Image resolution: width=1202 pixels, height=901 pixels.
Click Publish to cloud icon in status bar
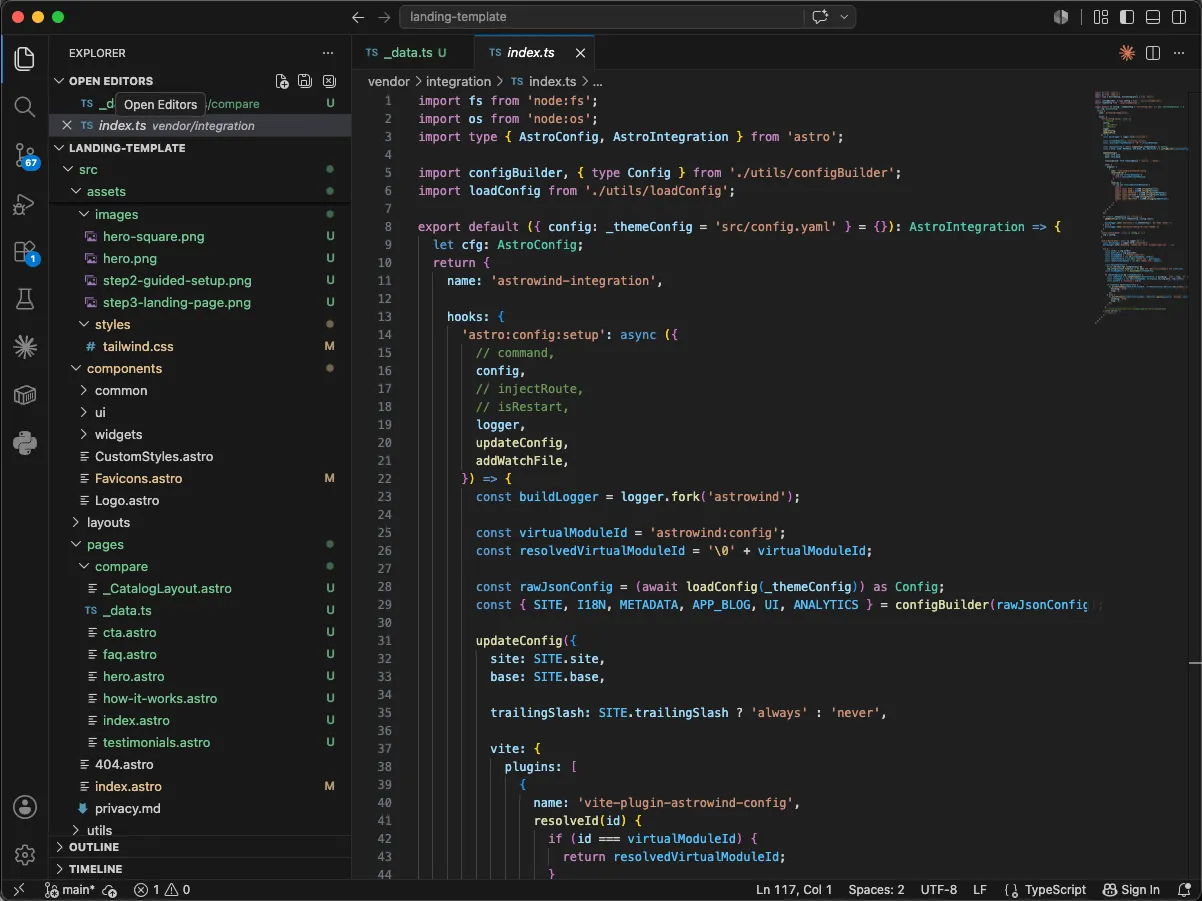(x=110, y=890)
